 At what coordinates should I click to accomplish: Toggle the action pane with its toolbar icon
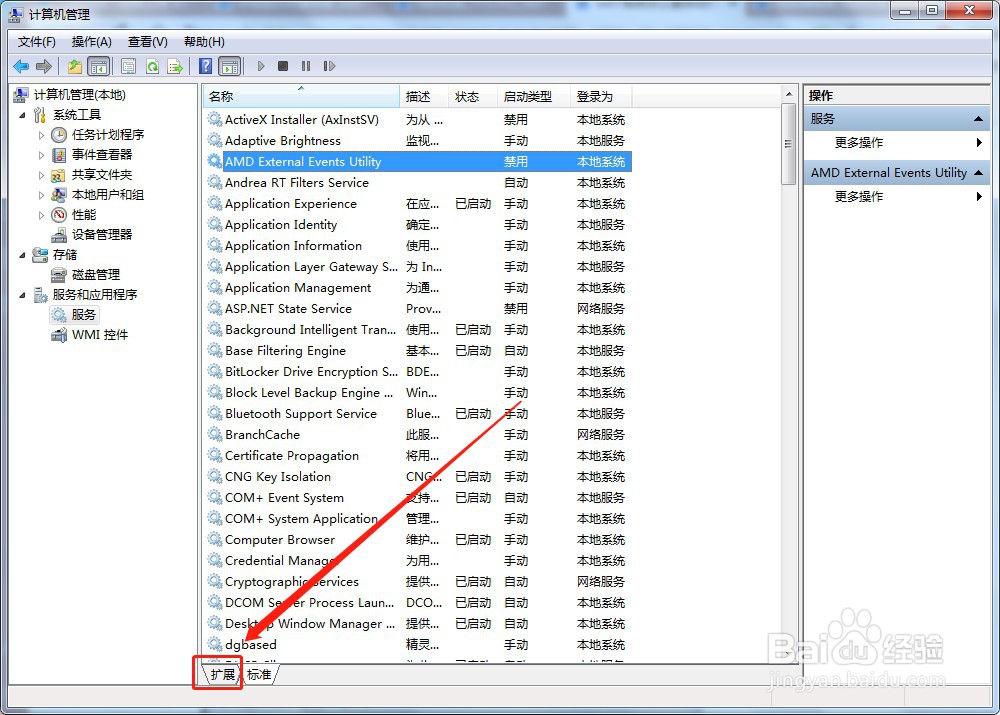tap(230, 66)
